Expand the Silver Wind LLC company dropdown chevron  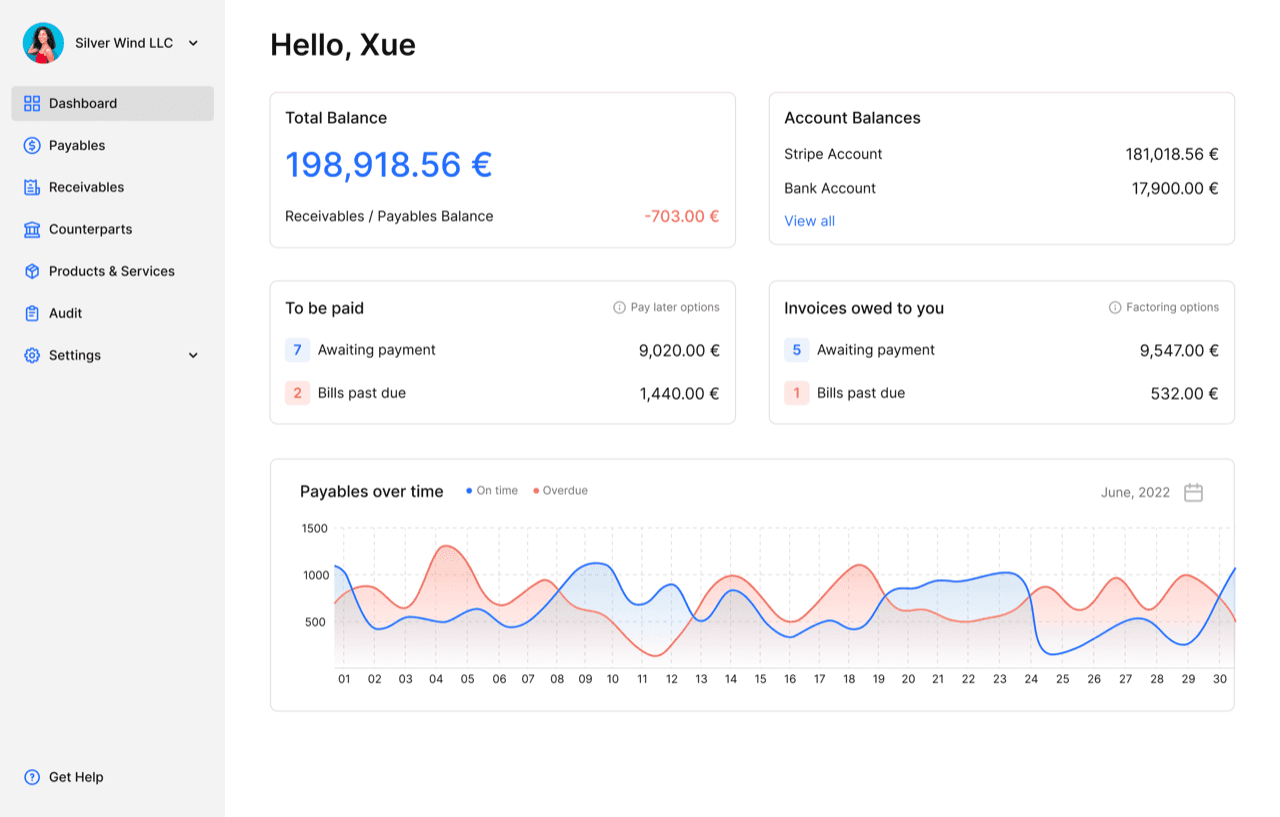[x=193, y=43]
